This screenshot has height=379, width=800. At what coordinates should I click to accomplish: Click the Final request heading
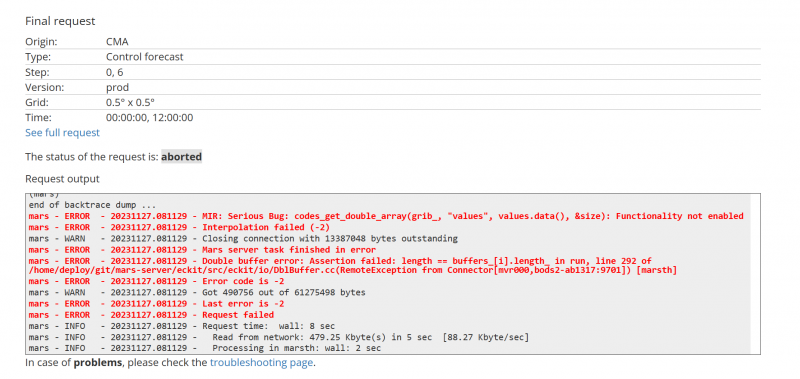click(x=60, y=21)
